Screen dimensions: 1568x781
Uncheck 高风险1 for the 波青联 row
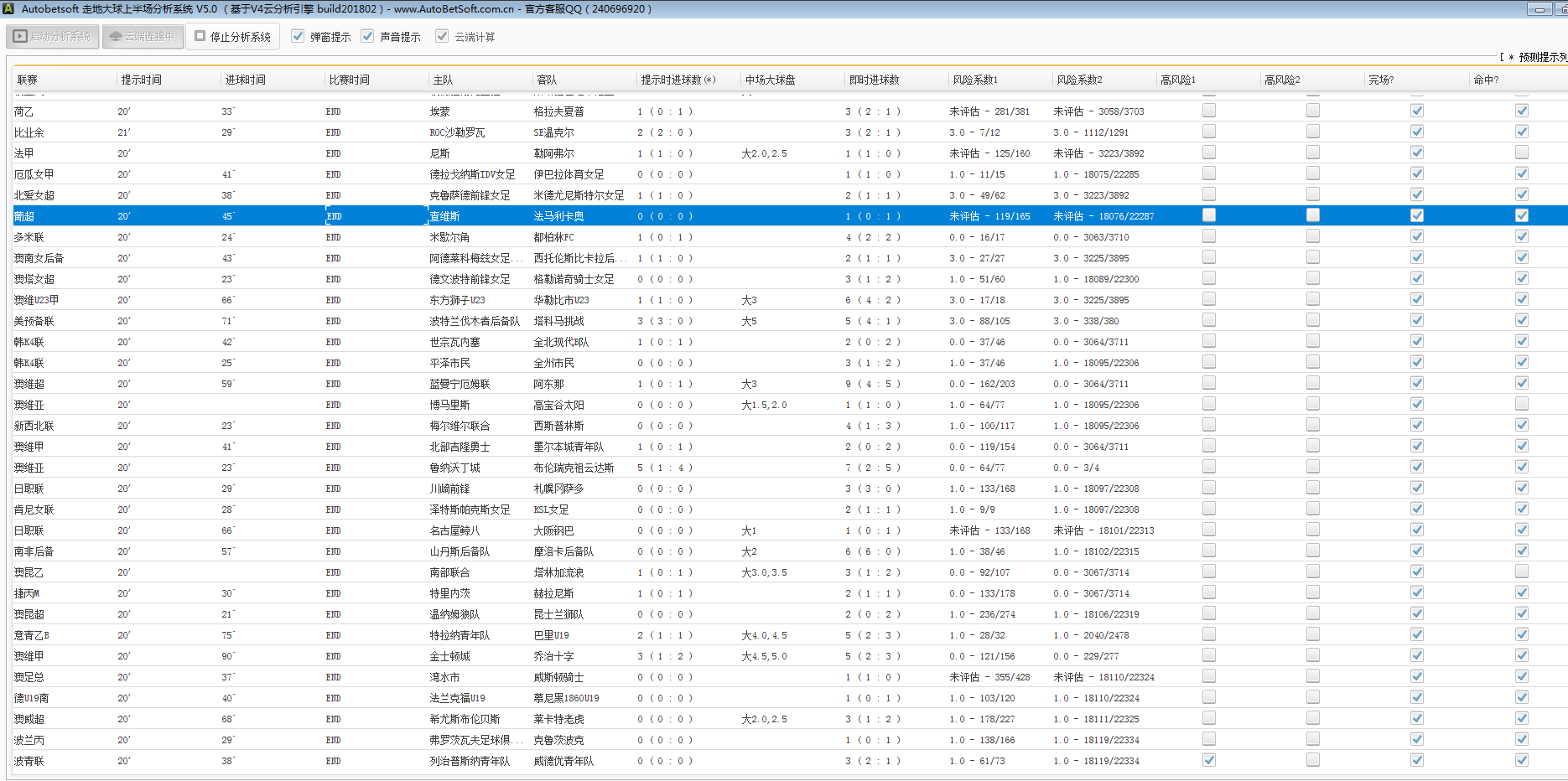[1208, 760]
